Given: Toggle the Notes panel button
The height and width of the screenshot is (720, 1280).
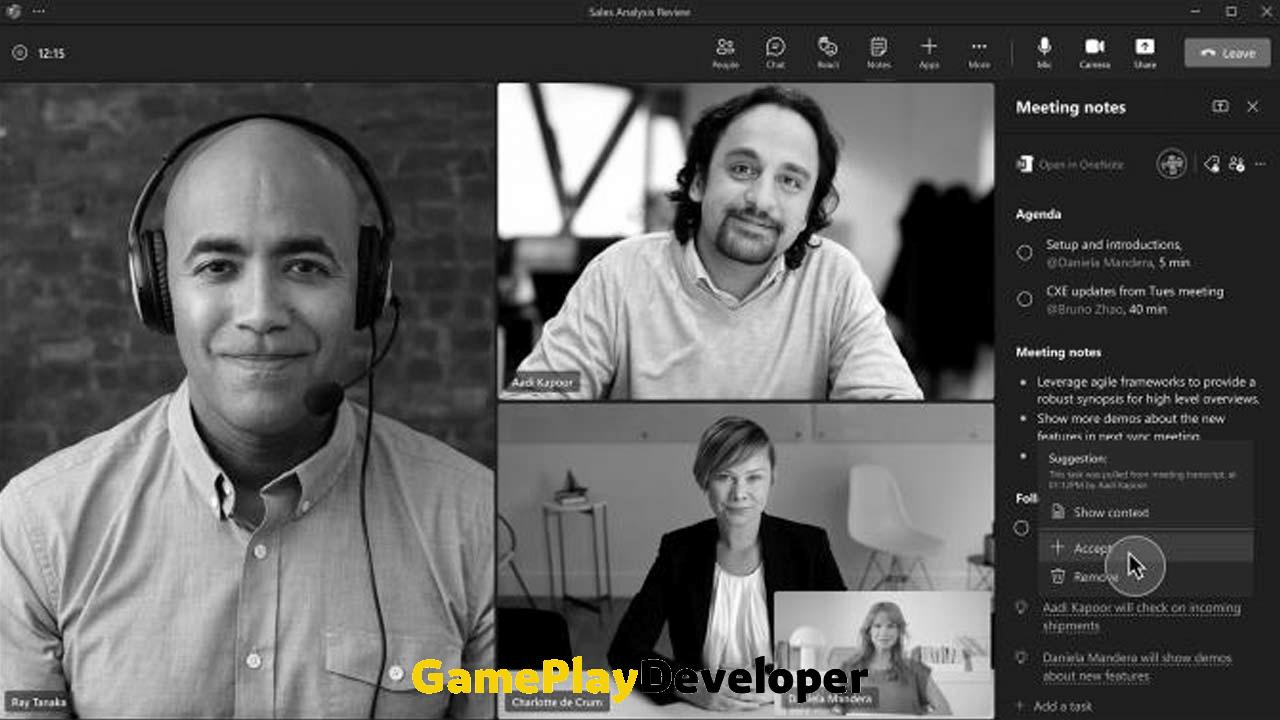Looking at the screenshot, I should pyautogui.click(x=878, y=53).
